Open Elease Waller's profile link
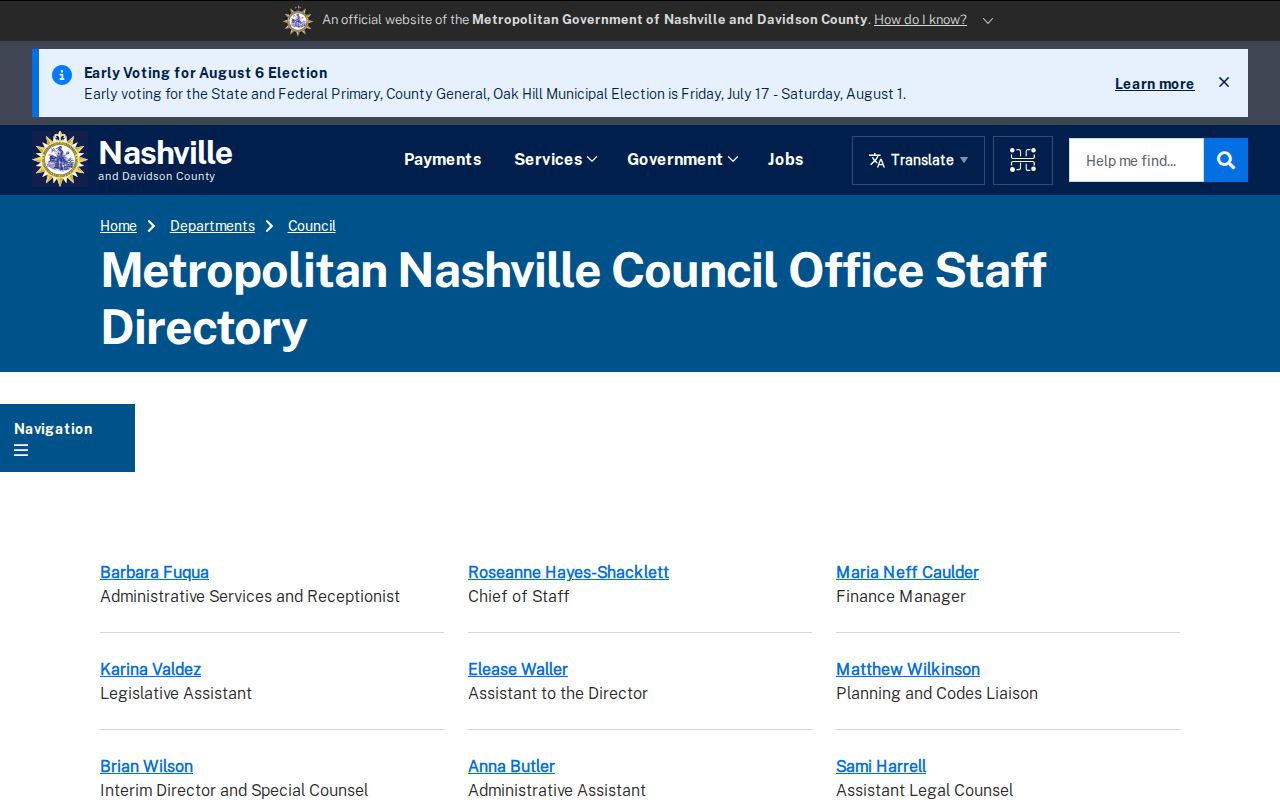The height and width of the screenshot is (800, 1280). point(517,669)
